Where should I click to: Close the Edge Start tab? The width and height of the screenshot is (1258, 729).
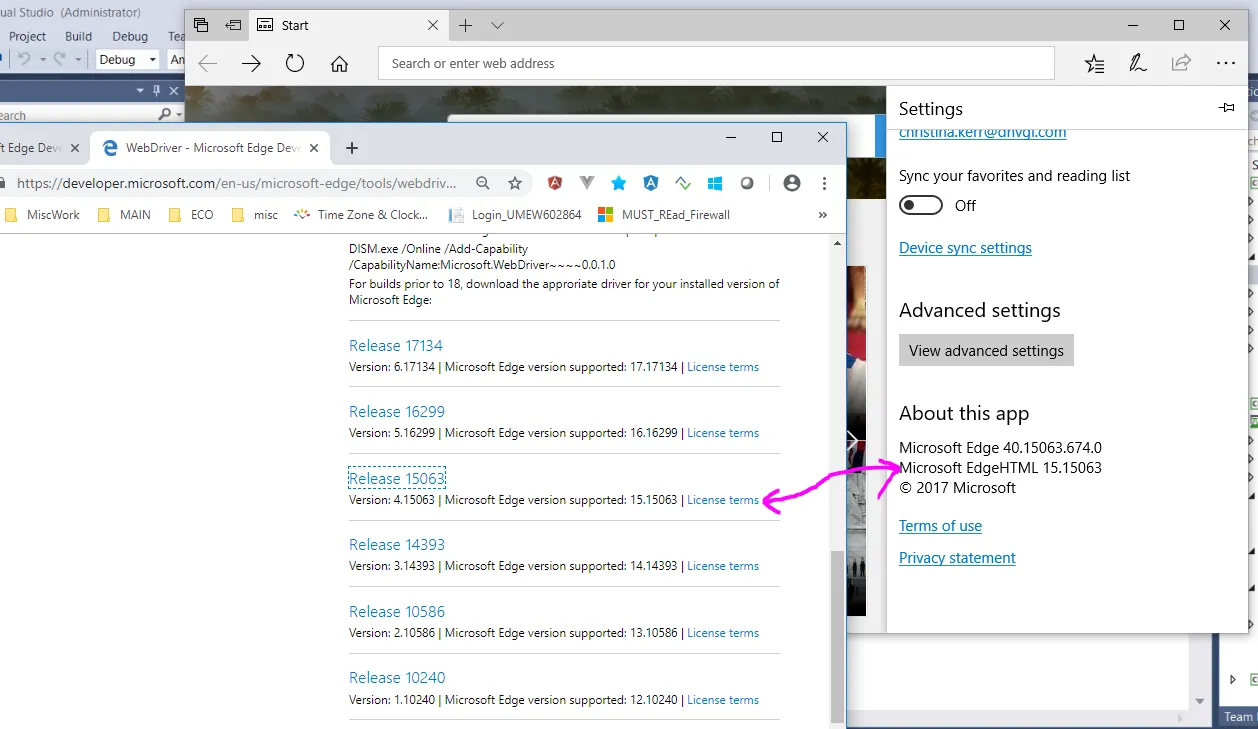click(x=433, y=25)
